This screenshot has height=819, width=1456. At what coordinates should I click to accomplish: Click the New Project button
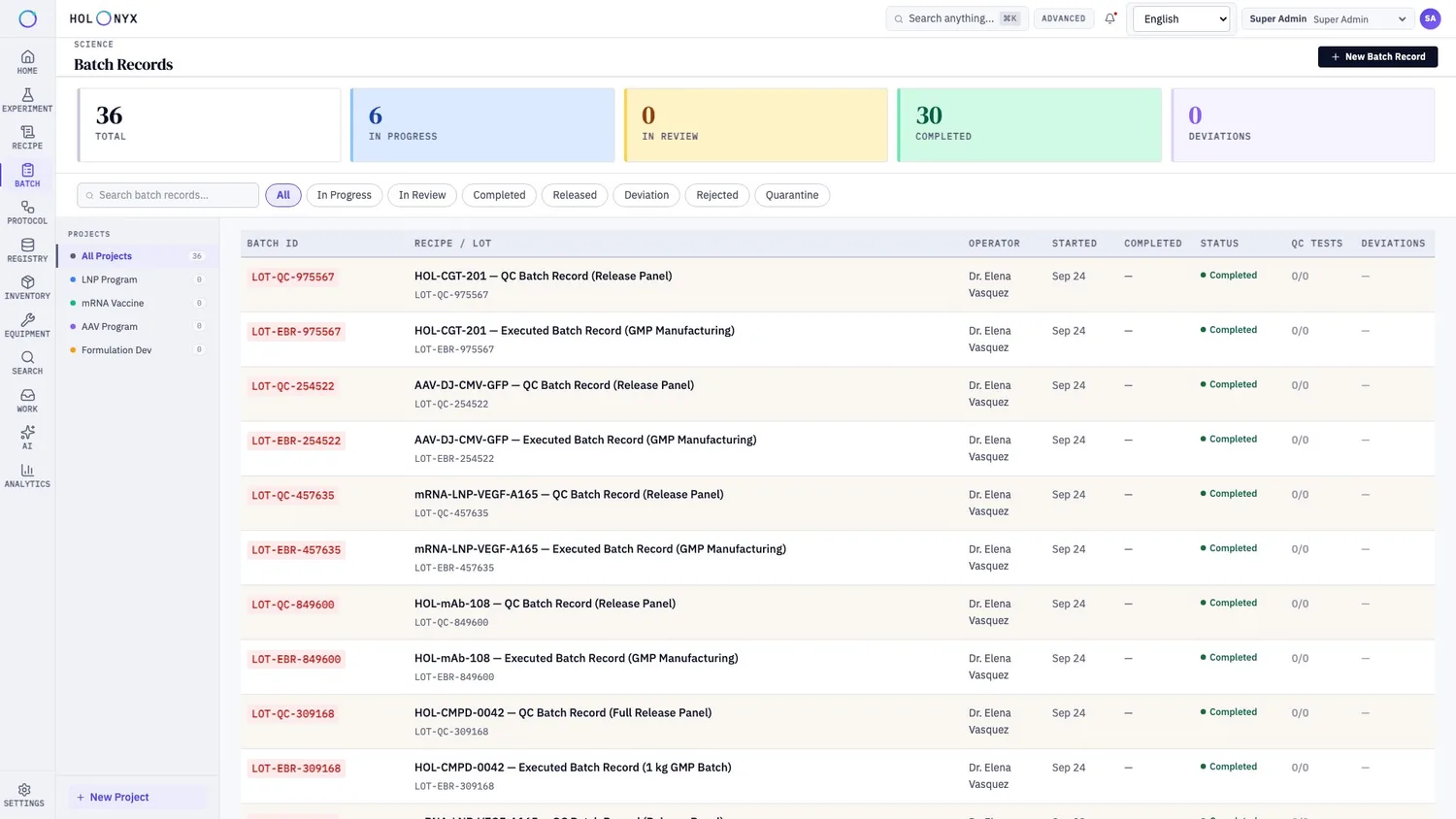(137, 797)
